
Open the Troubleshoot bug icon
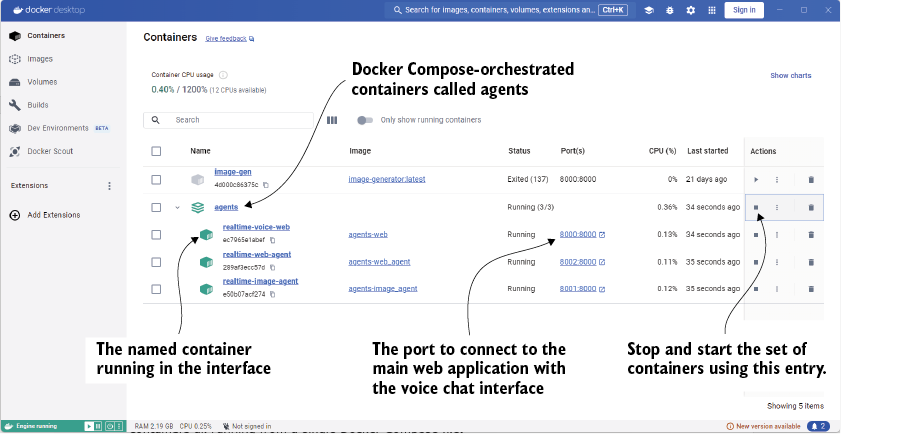(670, 10)
